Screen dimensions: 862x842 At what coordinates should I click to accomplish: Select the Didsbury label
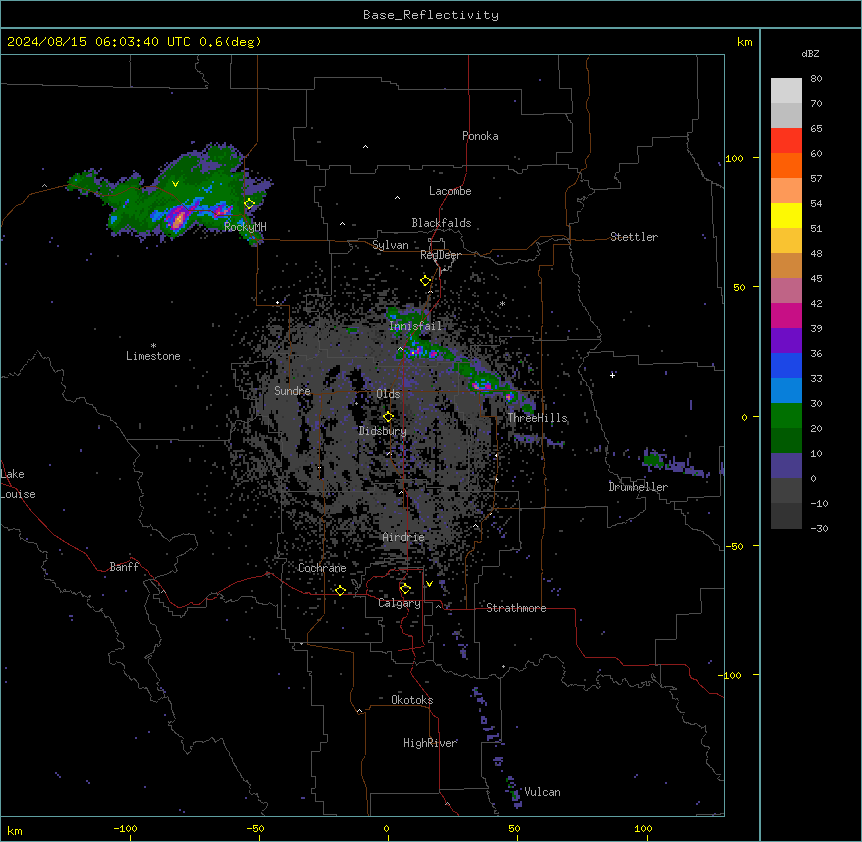(383, 431)
